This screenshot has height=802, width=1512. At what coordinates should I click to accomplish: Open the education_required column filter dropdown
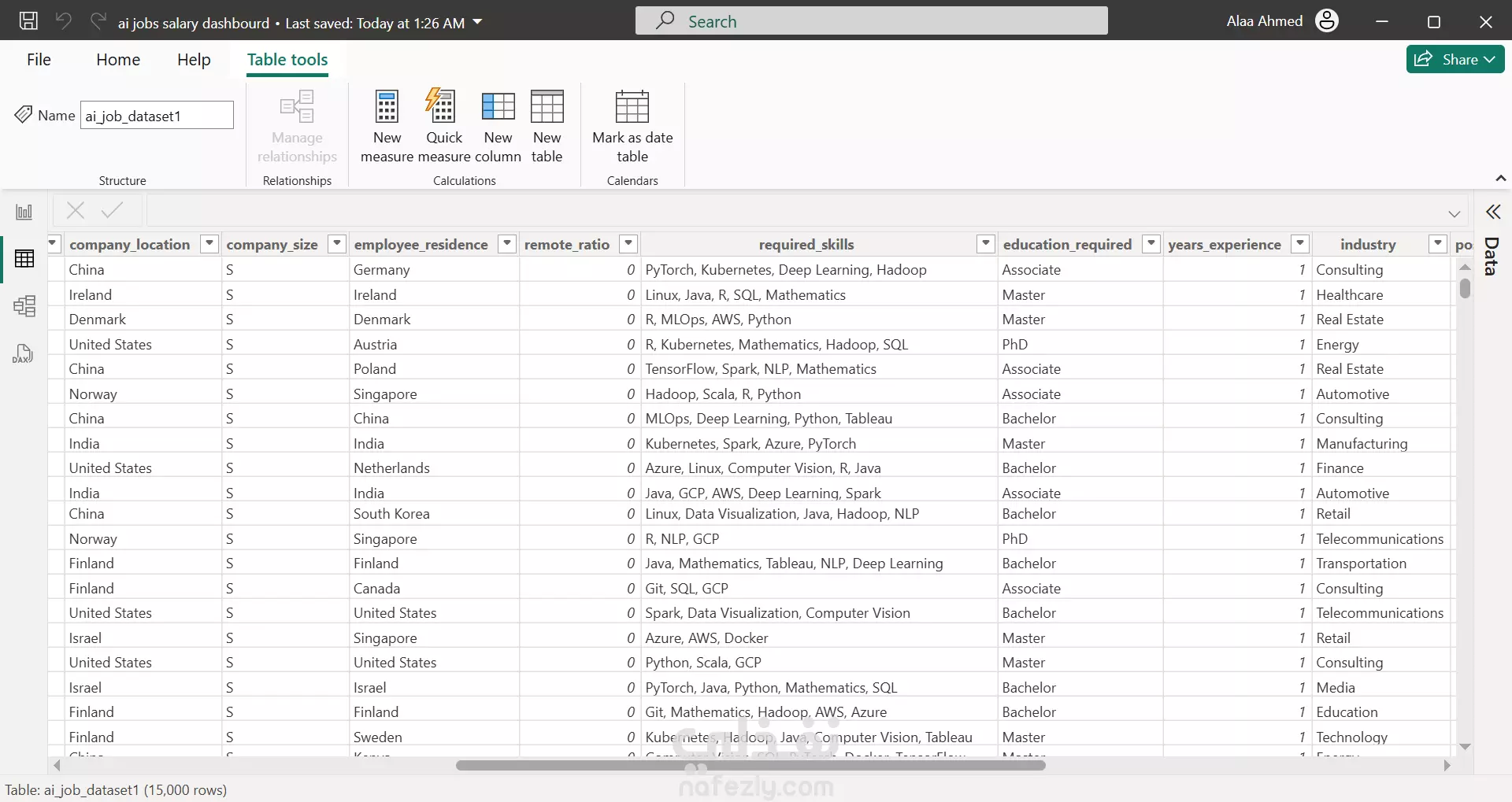tap(1151, 244)
